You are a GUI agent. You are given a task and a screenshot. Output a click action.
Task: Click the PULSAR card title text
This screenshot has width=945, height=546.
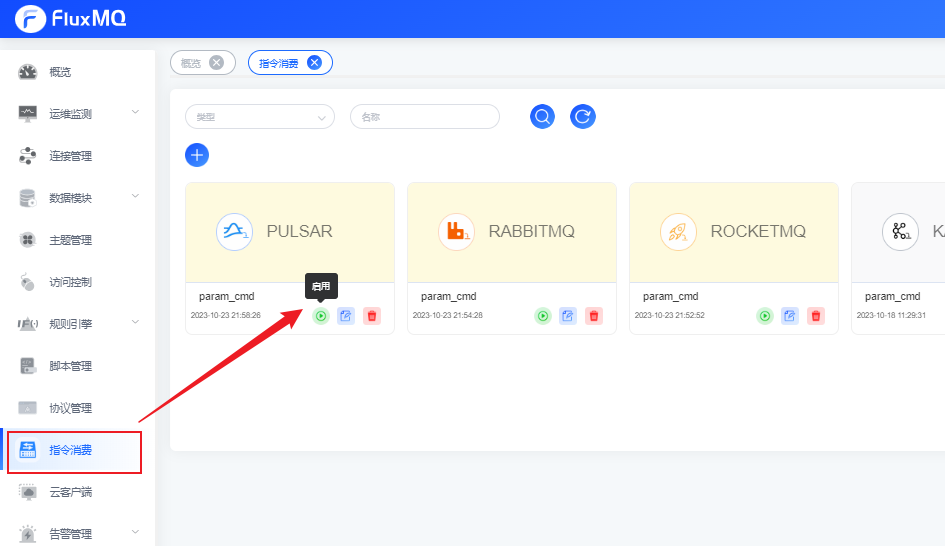pos(300,231)
